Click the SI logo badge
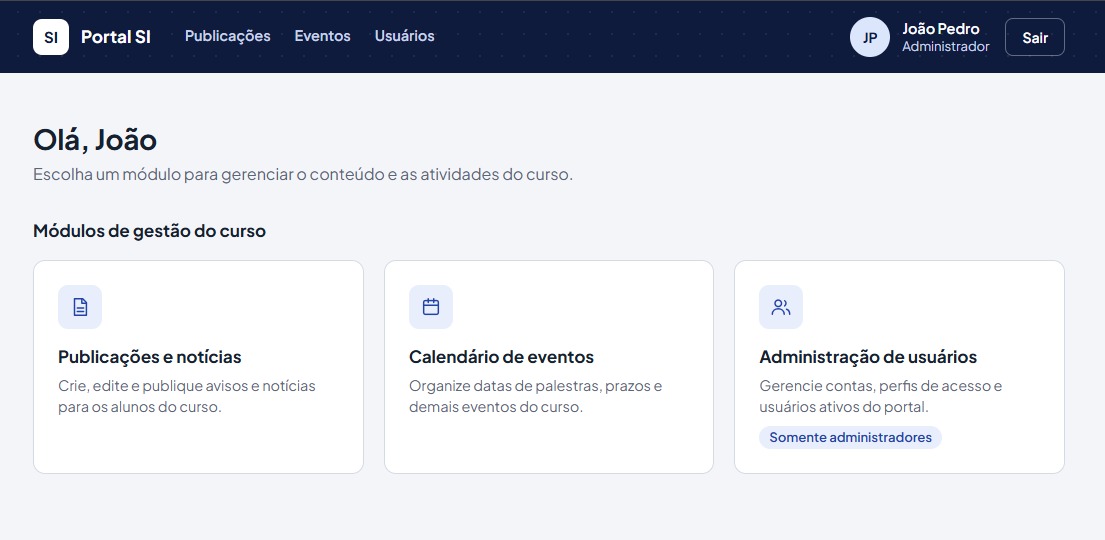Image resolution: width=1105 pixels, height=540 pixels. click(x=51, y=37)
